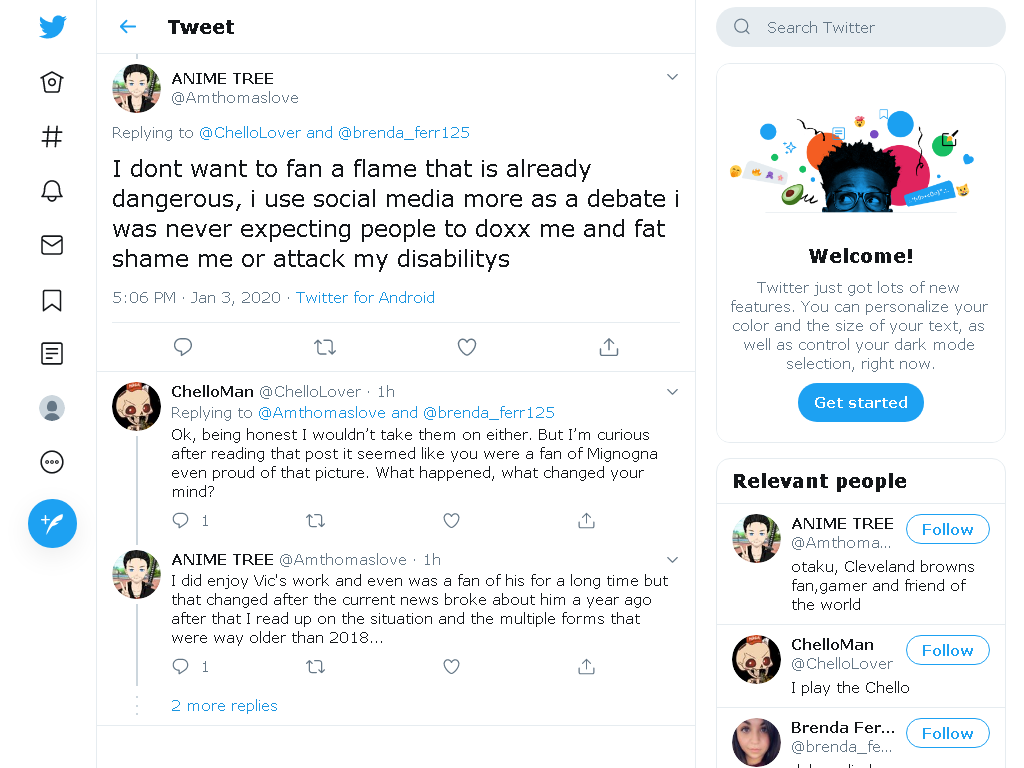Go back with the arrow beside Tweet

[128, 27]
